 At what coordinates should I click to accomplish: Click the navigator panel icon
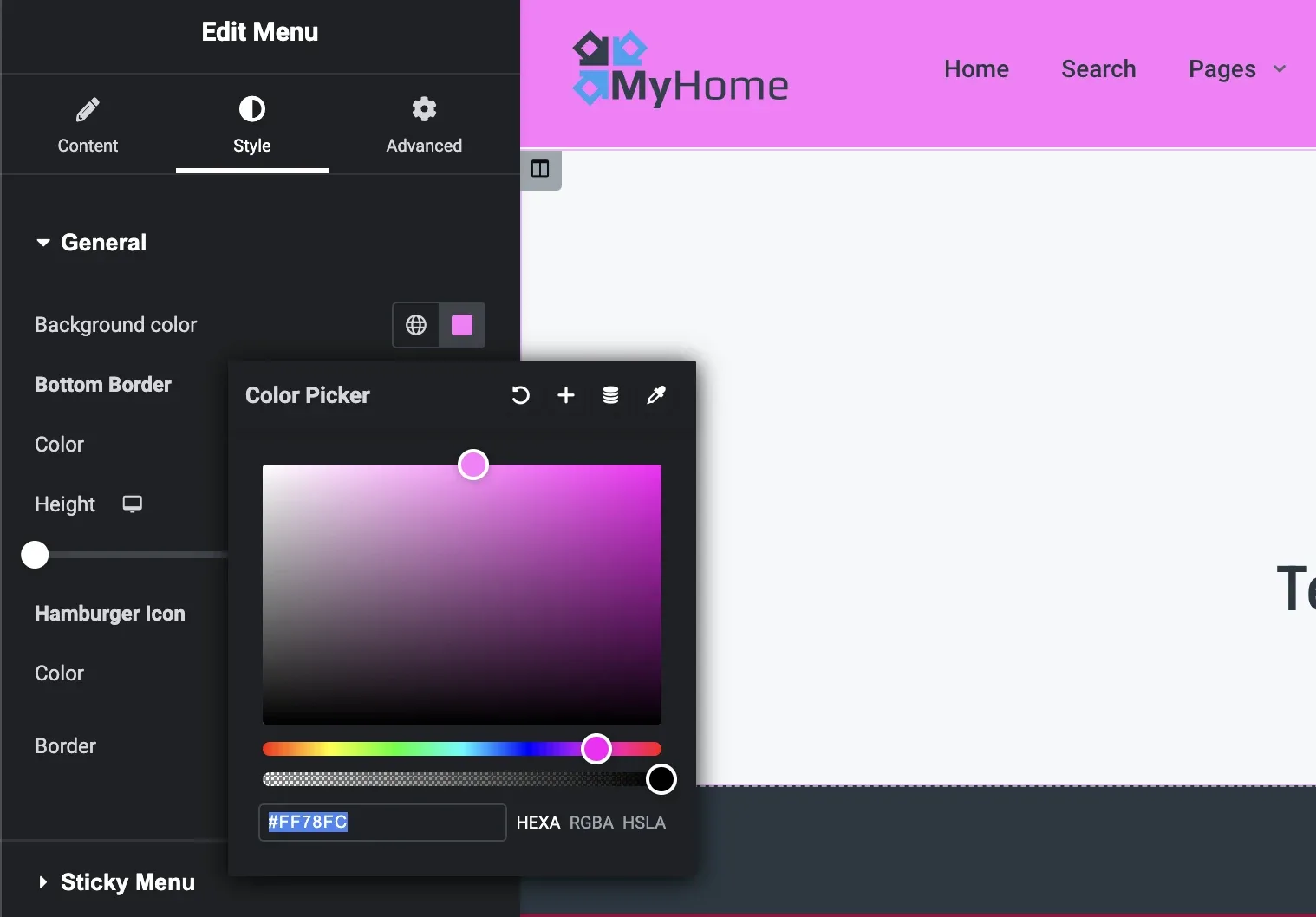pyautogui.click(x=540, y=169)
